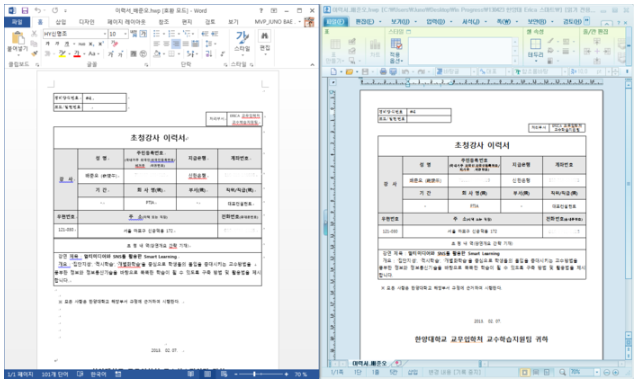This screenshot has width=637, height=385.
Task: Click the Word zoom slider handle
Action: 255,374
